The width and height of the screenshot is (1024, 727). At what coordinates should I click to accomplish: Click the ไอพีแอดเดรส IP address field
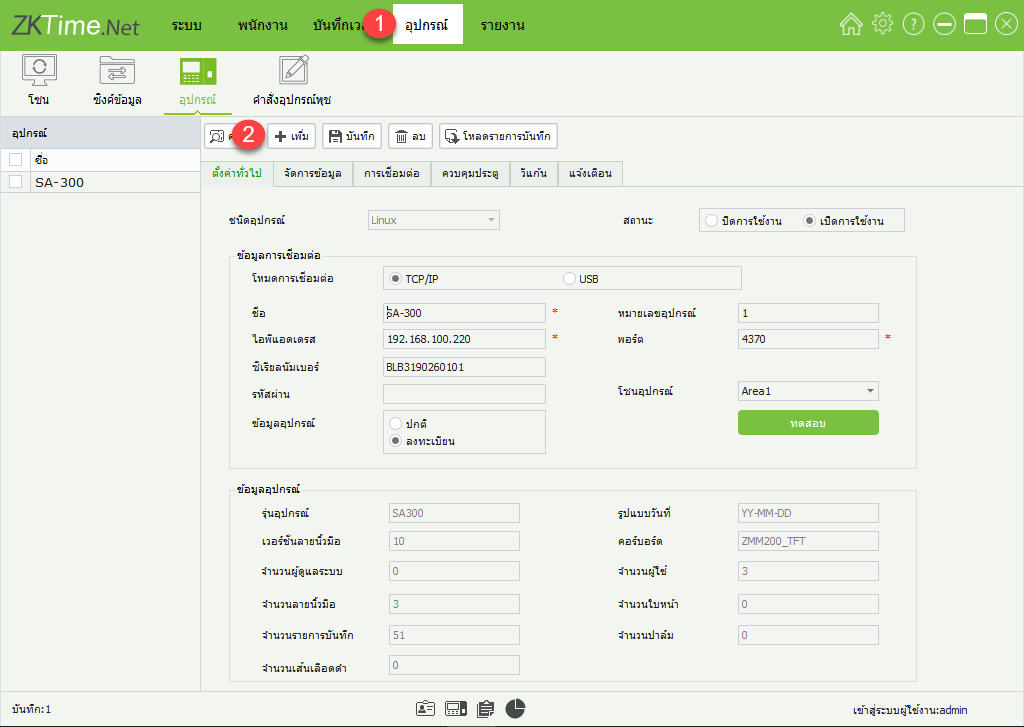(x=465, y=339)
